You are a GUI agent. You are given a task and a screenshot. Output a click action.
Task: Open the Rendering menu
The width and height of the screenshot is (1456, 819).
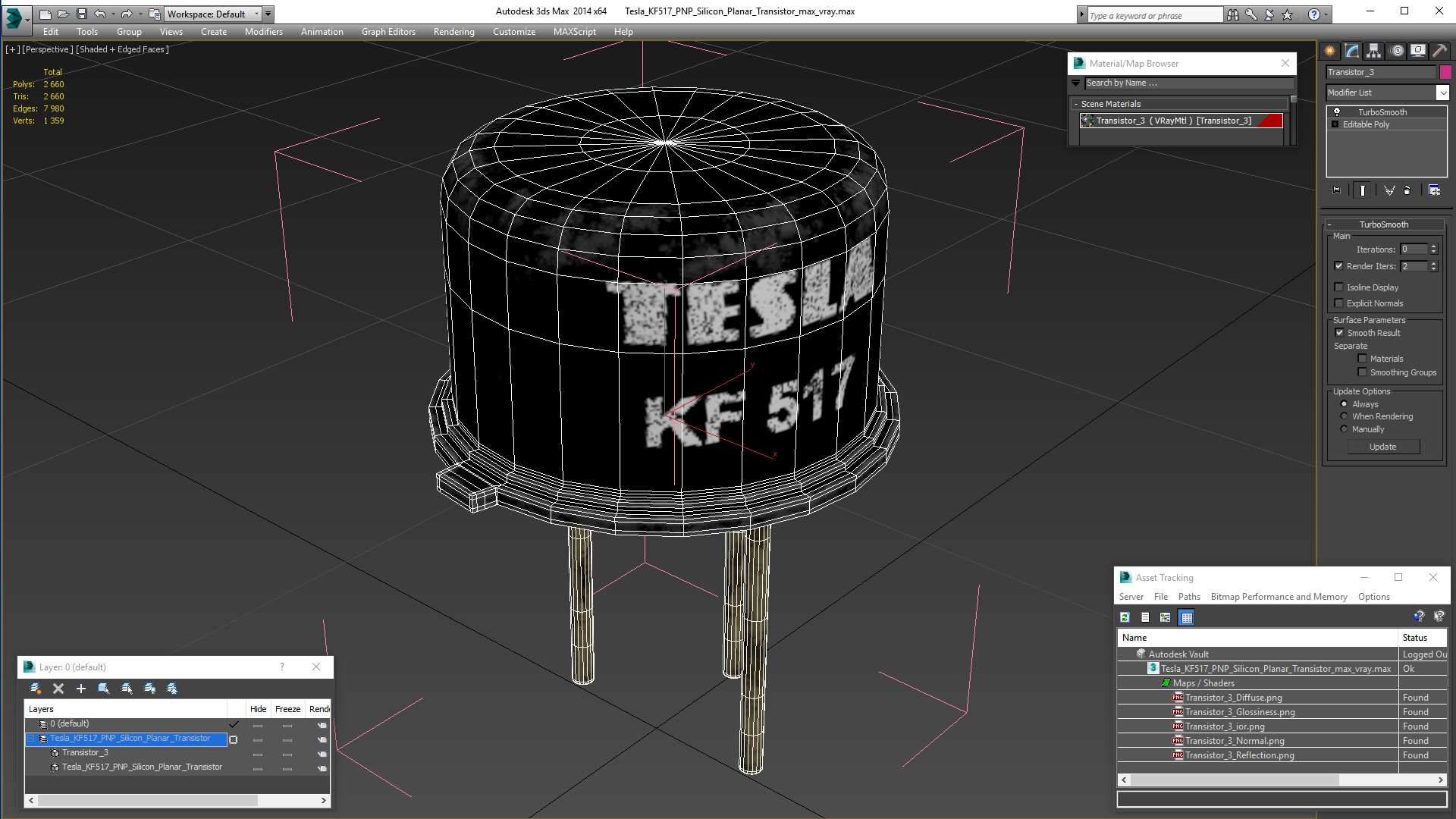453,32
